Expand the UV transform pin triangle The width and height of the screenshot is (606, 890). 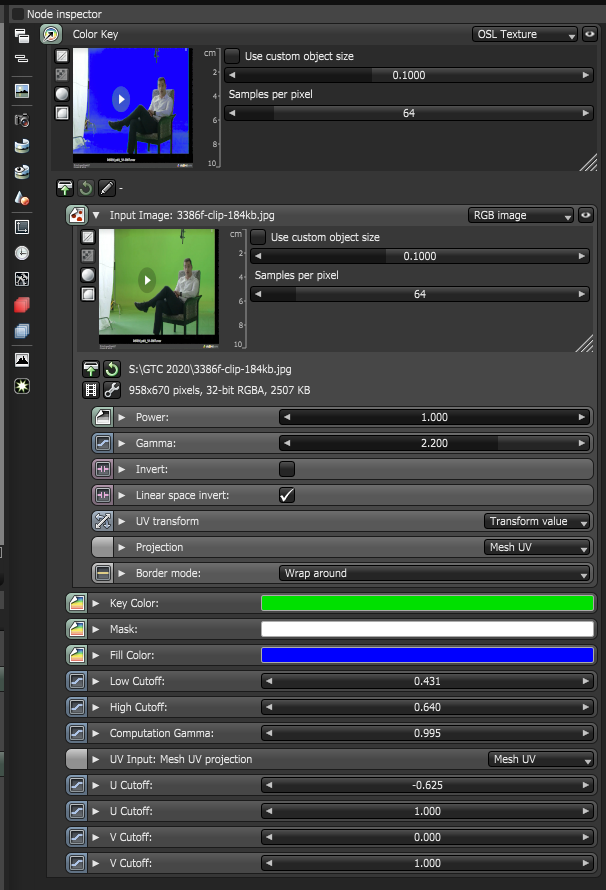point(121,521)
